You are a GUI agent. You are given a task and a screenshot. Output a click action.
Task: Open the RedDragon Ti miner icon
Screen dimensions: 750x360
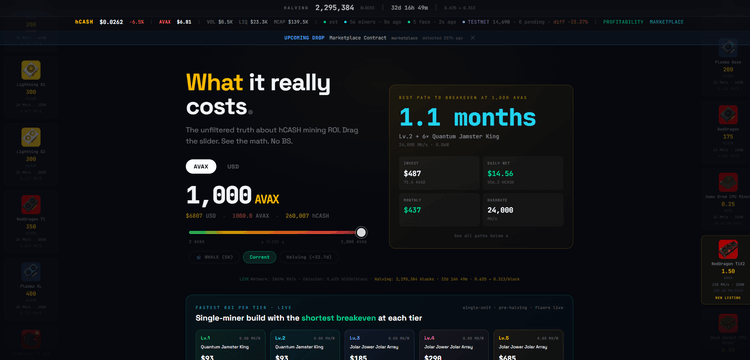pos(31,205)
